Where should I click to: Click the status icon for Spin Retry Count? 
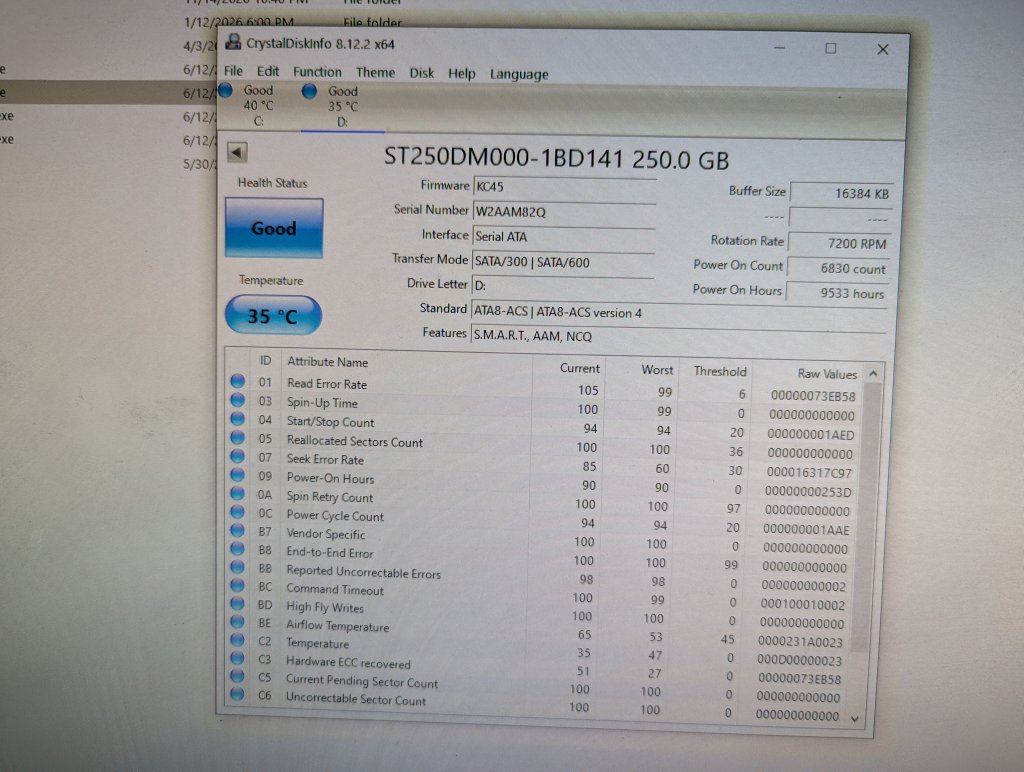point(238,494)
